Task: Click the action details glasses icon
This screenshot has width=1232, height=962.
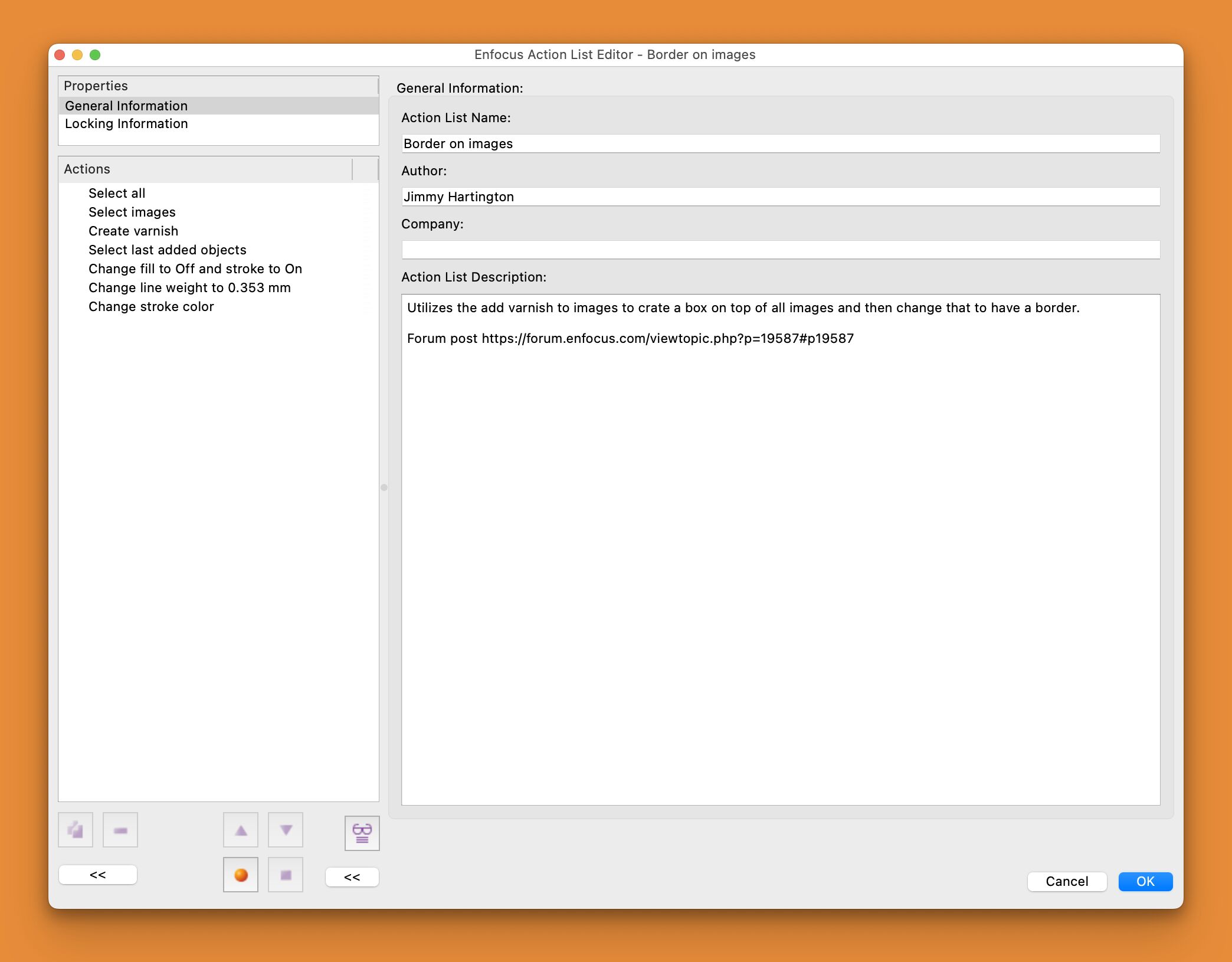Action: 361,833
